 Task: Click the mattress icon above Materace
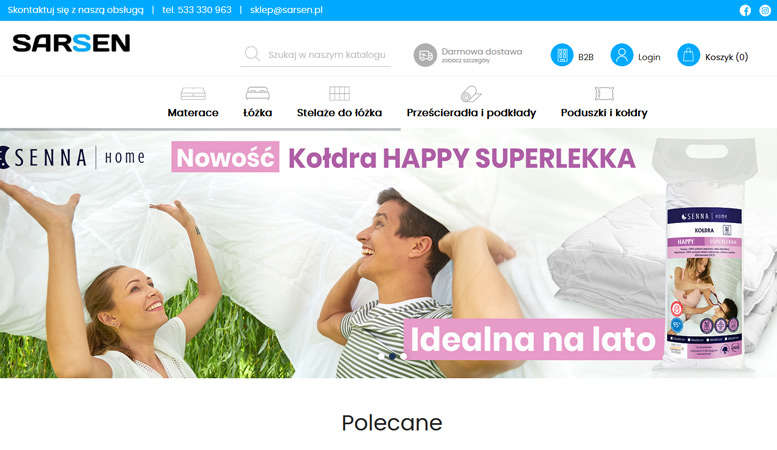[193, 93]
